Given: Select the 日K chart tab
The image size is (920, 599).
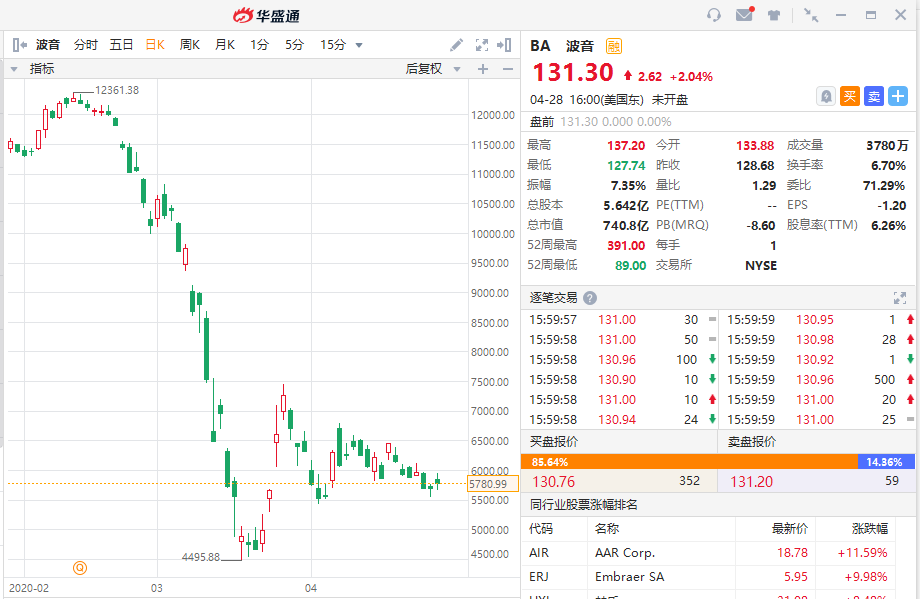Looking at the screenshot, I should (155, 45).
